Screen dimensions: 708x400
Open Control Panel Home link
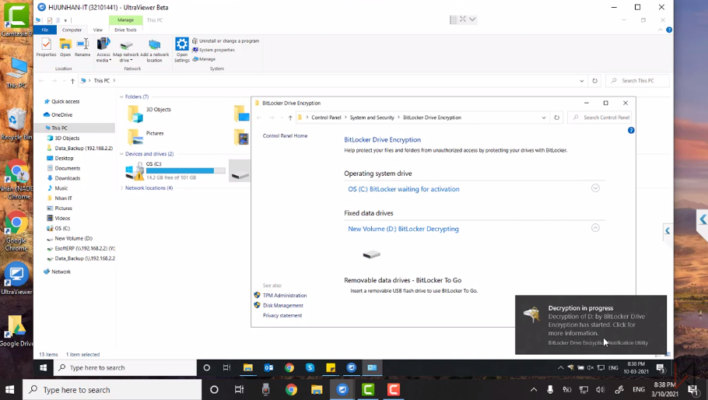click(x=285, y=136)
